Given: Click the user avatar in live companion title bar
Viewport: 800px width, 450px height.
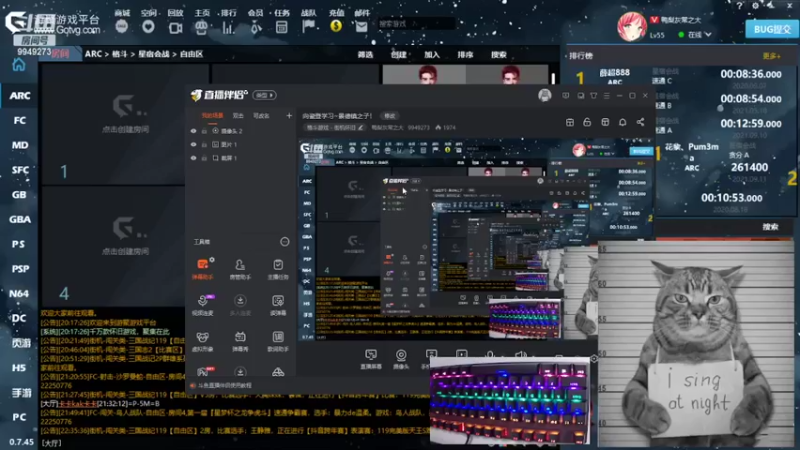Looking at the screenshot, I should [x=544, y=95].
